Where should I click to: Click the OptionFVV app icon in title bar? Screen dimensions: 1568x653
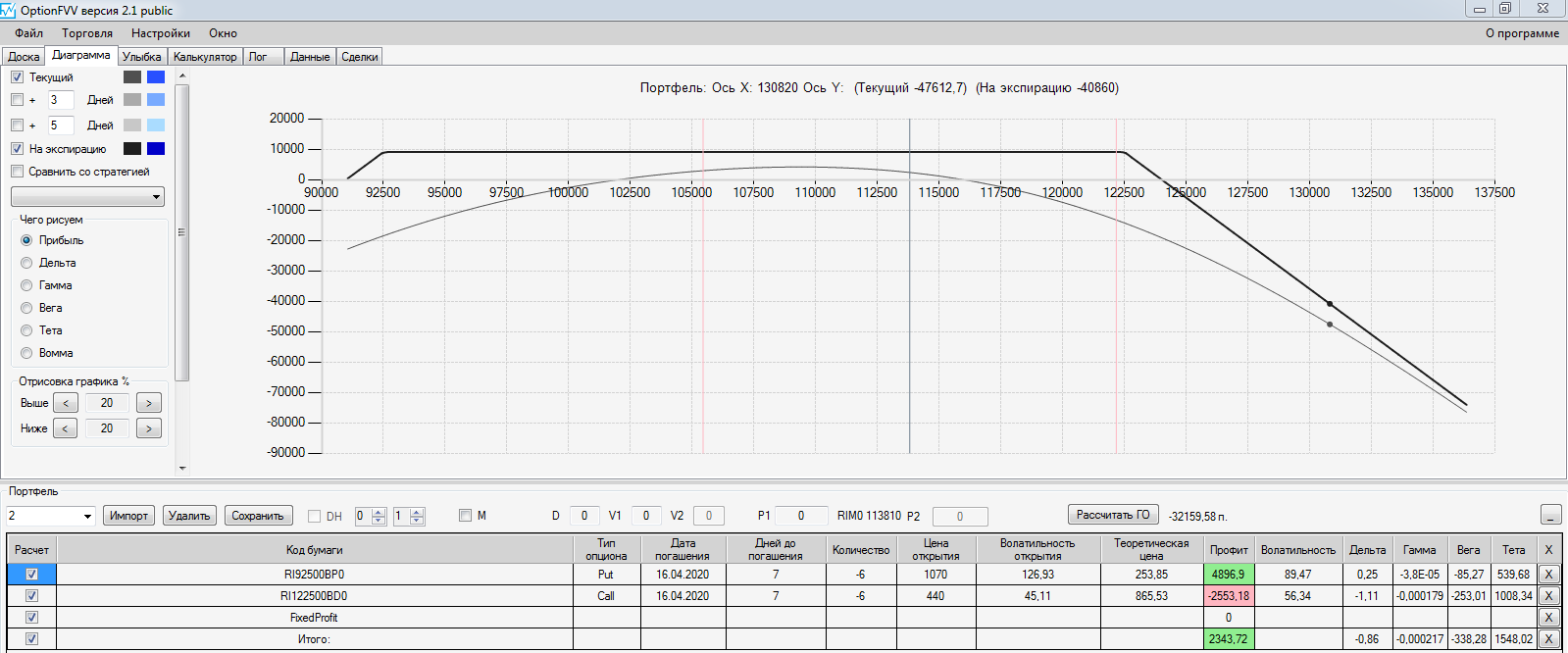(x=9, y=10)
